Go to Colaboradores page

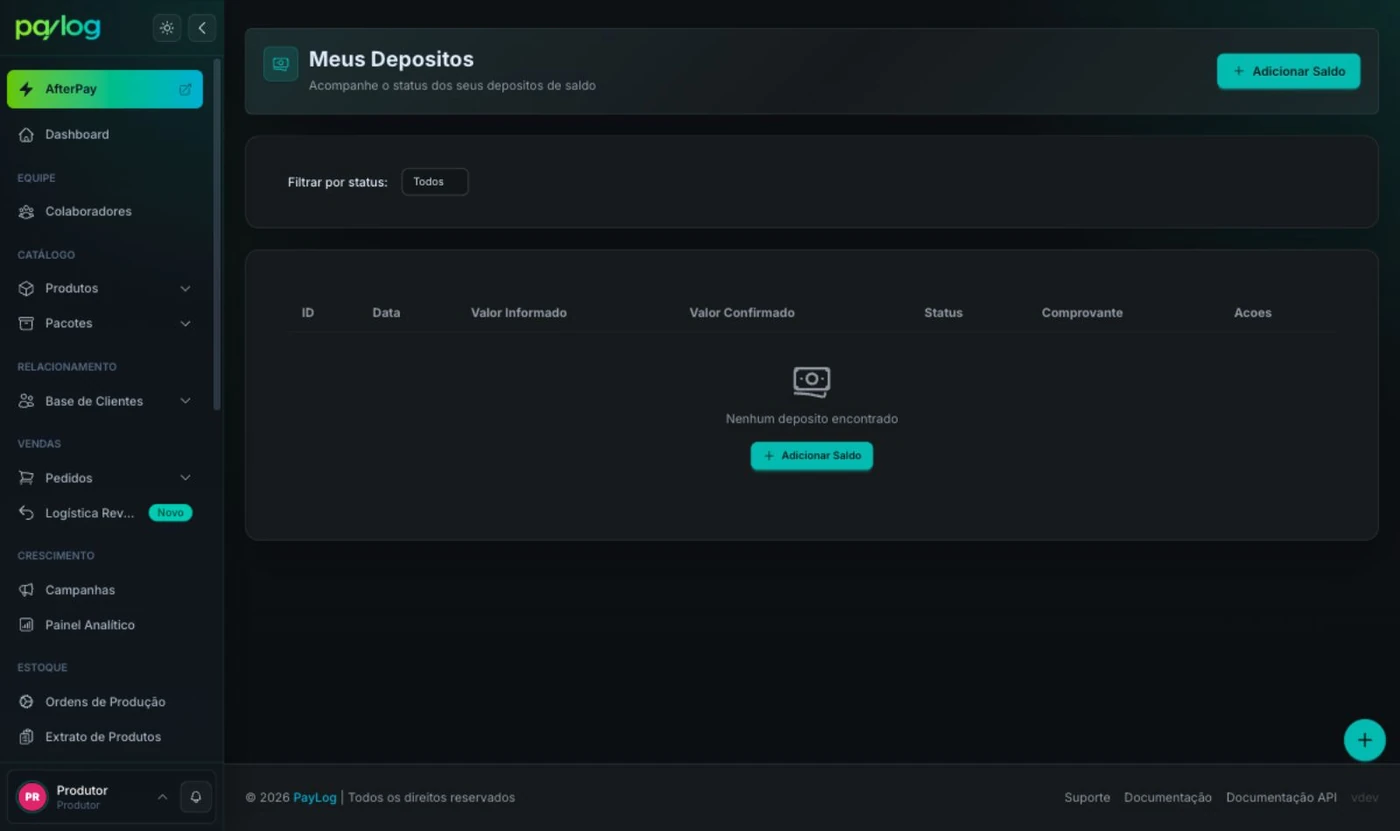tap(105, 211)
